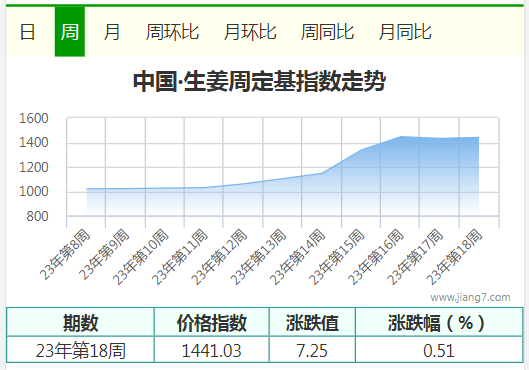Switch to 周环比 tab
The width and height of the screenshot is (529, 370).
click(172, 32)
